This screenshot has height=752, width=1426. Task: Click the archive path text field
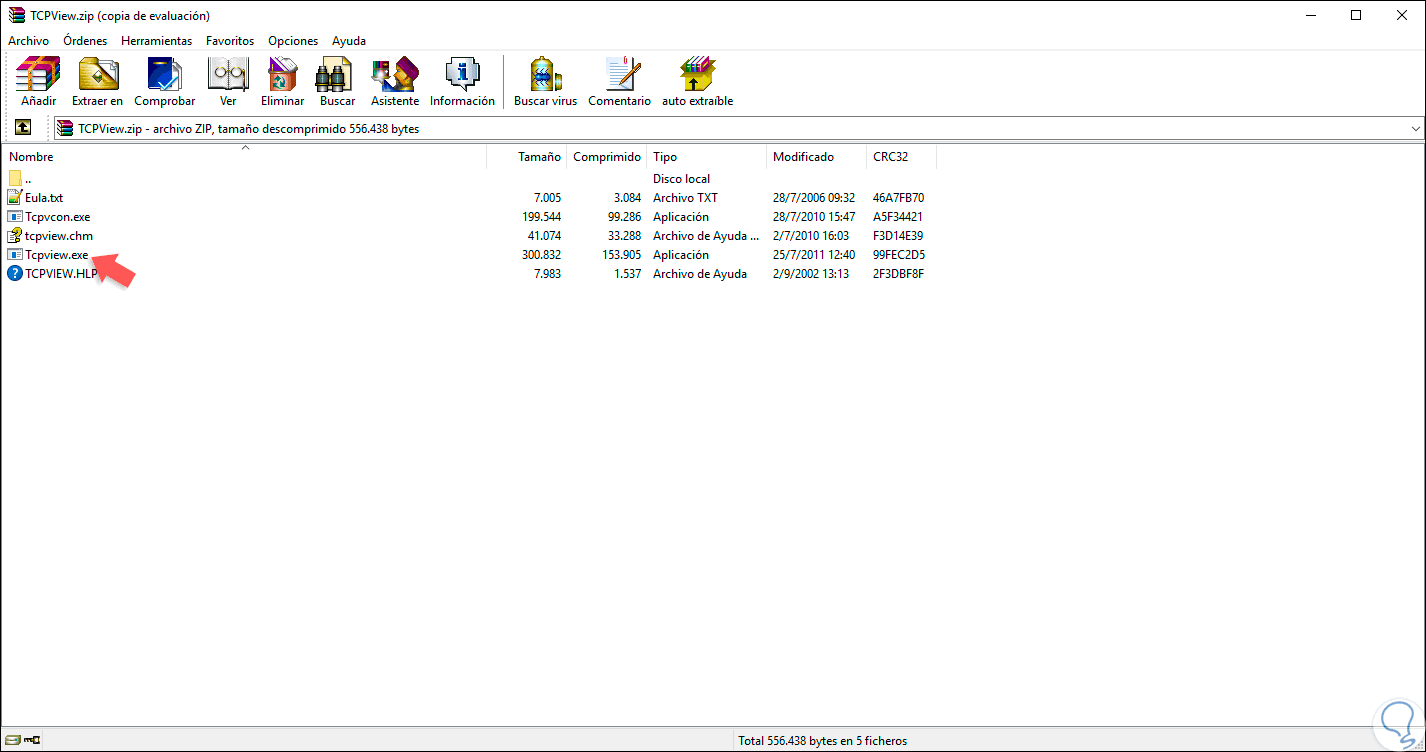point(740,129)
